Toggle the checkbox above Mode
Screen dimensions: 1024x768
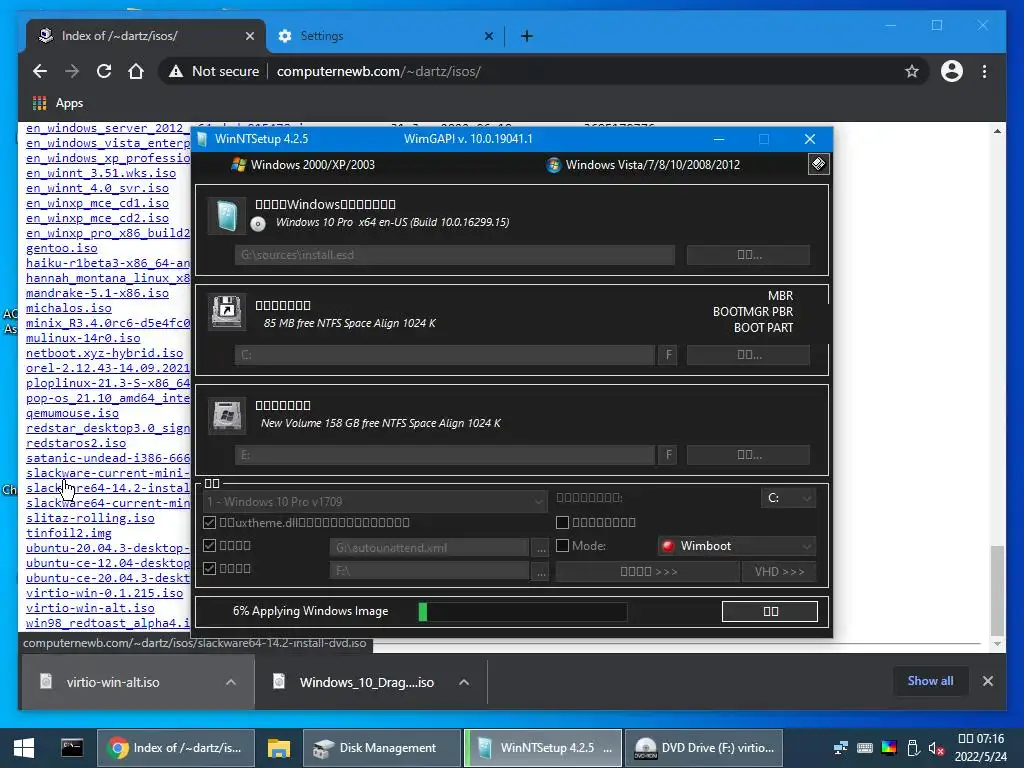click(x=562, y=522)
